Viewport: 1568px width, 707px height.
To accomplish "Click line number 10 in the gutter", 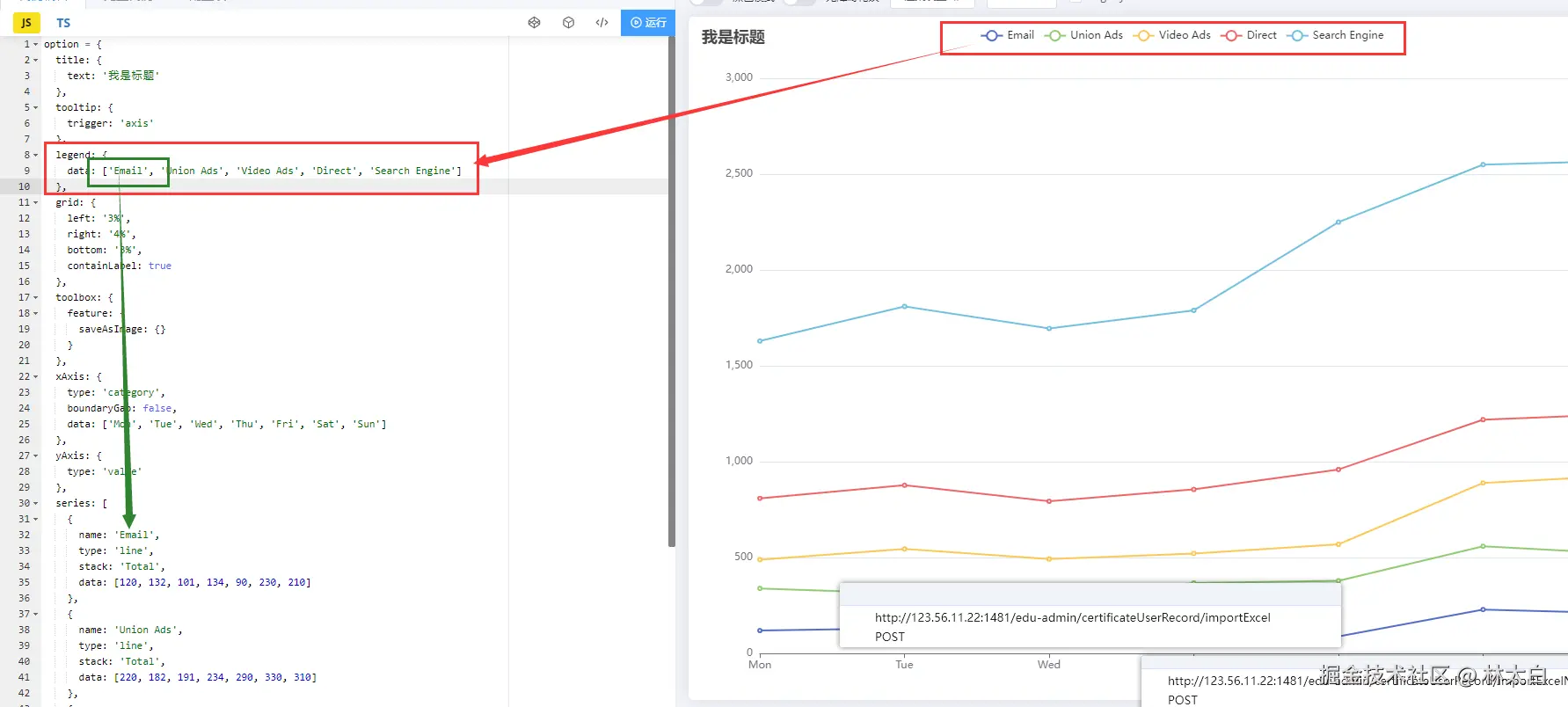I will (24, 186).
